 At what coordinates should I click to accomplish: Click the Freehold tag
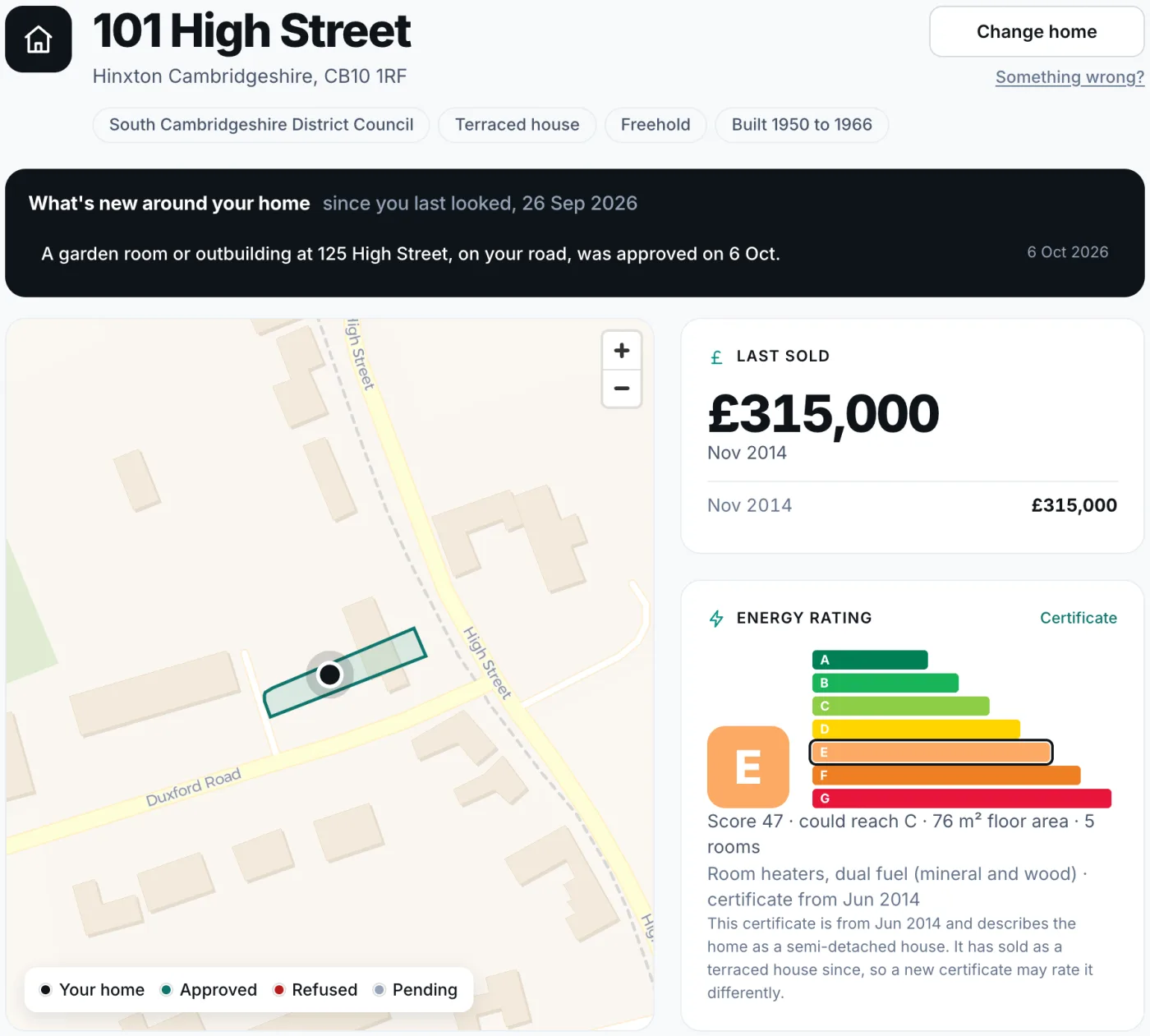(655, 125)
